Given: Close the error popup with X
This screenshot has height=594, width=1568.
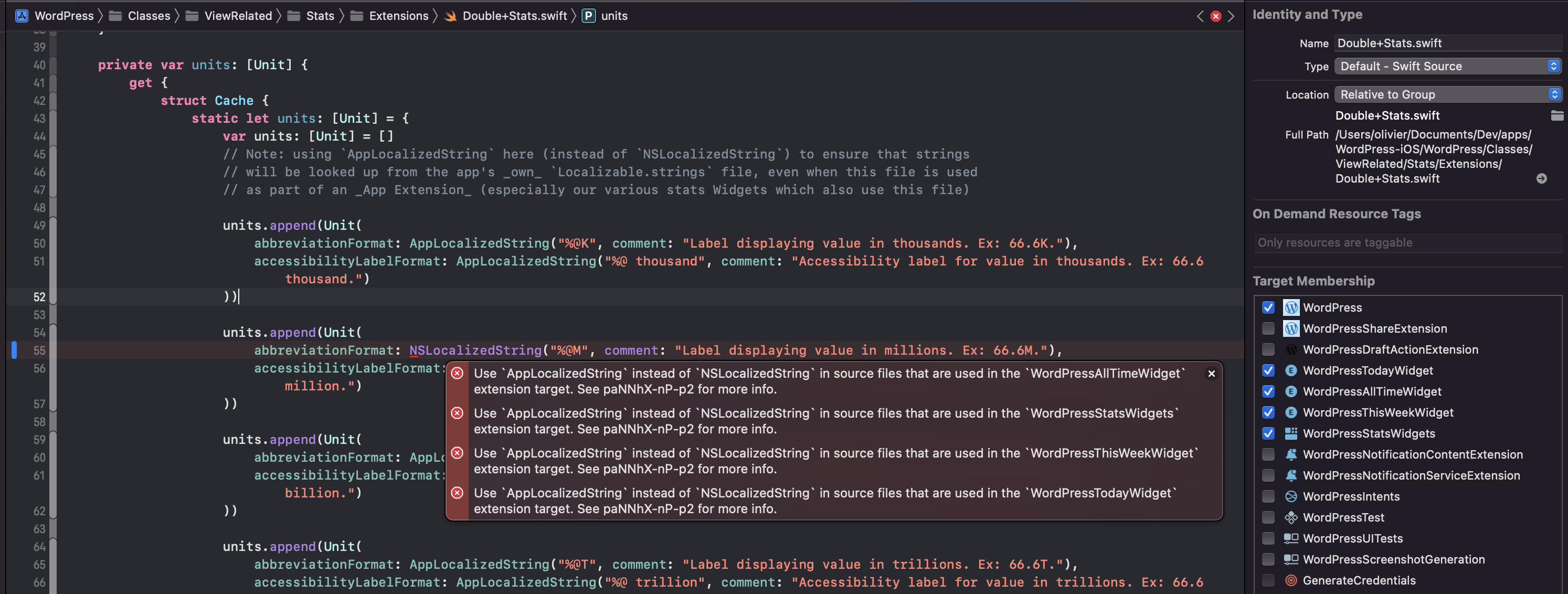Looking at the screenshot, I should coord(1211,374).
